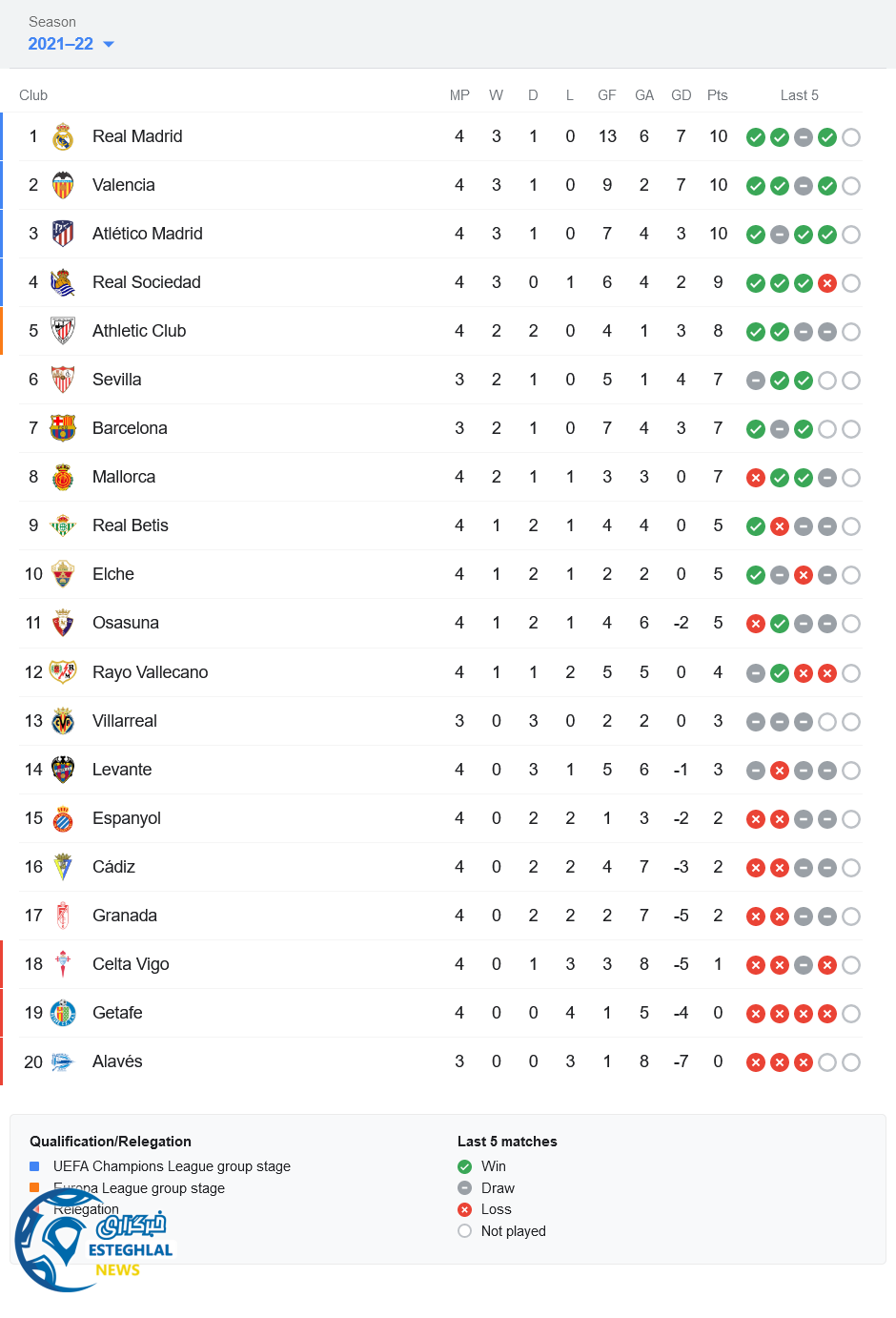The image size is (896, 1318).
Task: Open the Athletic Club team link
Action: tap(139, 331)
